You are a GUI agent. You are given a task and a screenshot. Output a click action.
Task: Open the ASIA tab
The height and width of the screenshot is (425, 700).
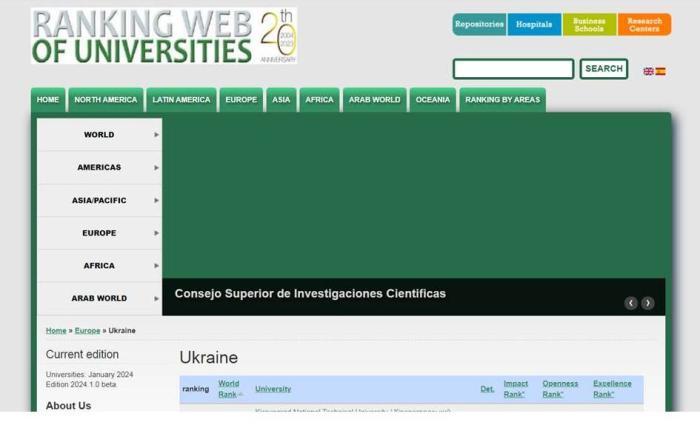pos(281,100)
